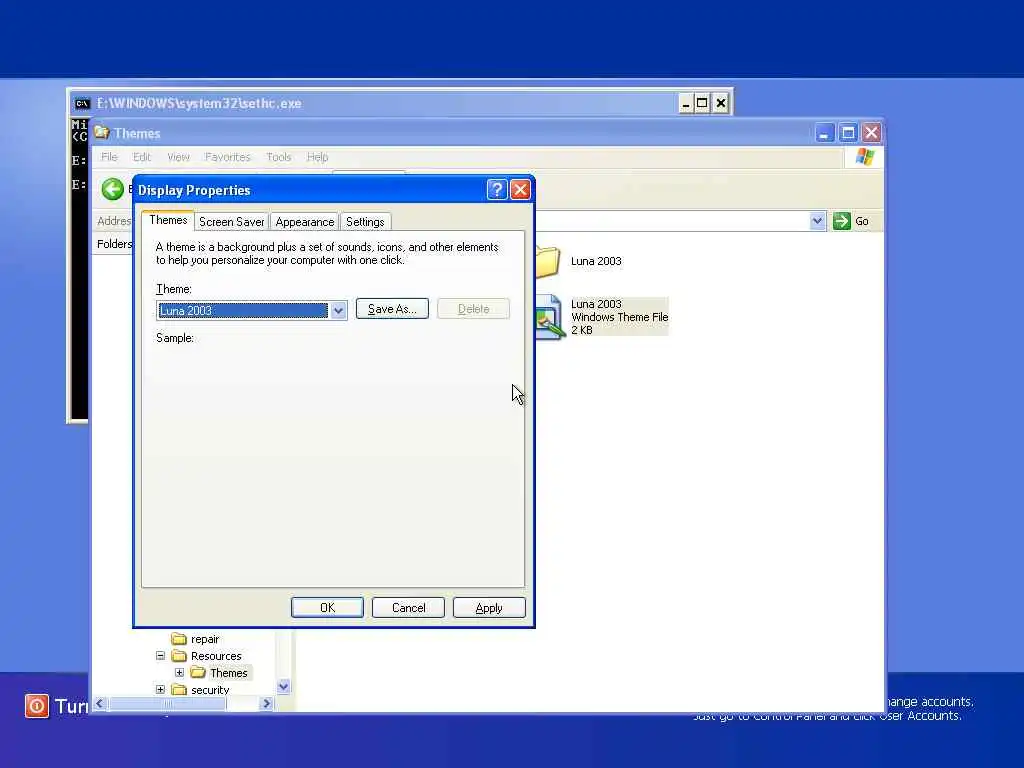Collapse the Resources tree node
Image resolution: width=1024 pixels, height=768 pixels.
[x=160, y=656]
